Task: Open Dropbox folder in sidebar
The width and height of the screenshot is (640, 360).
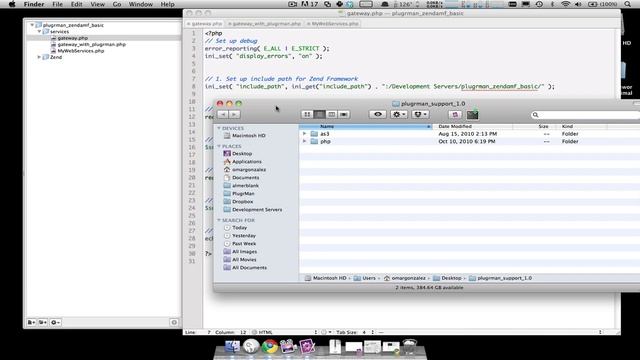Action: [x=238, y=202]
